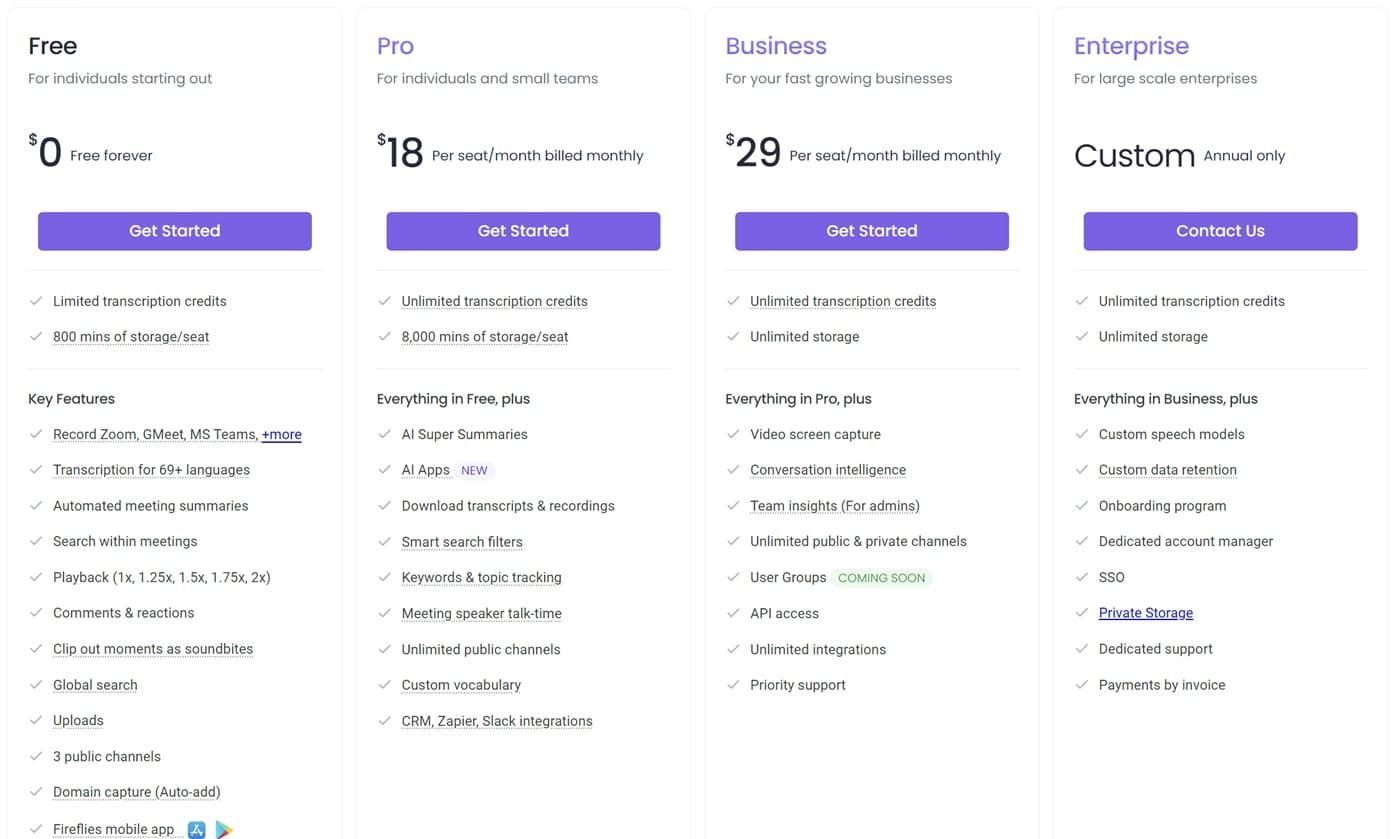Click the App Store icon beside Fireflies mobile app
This screenshot has width=1400, height=839.
196,829
